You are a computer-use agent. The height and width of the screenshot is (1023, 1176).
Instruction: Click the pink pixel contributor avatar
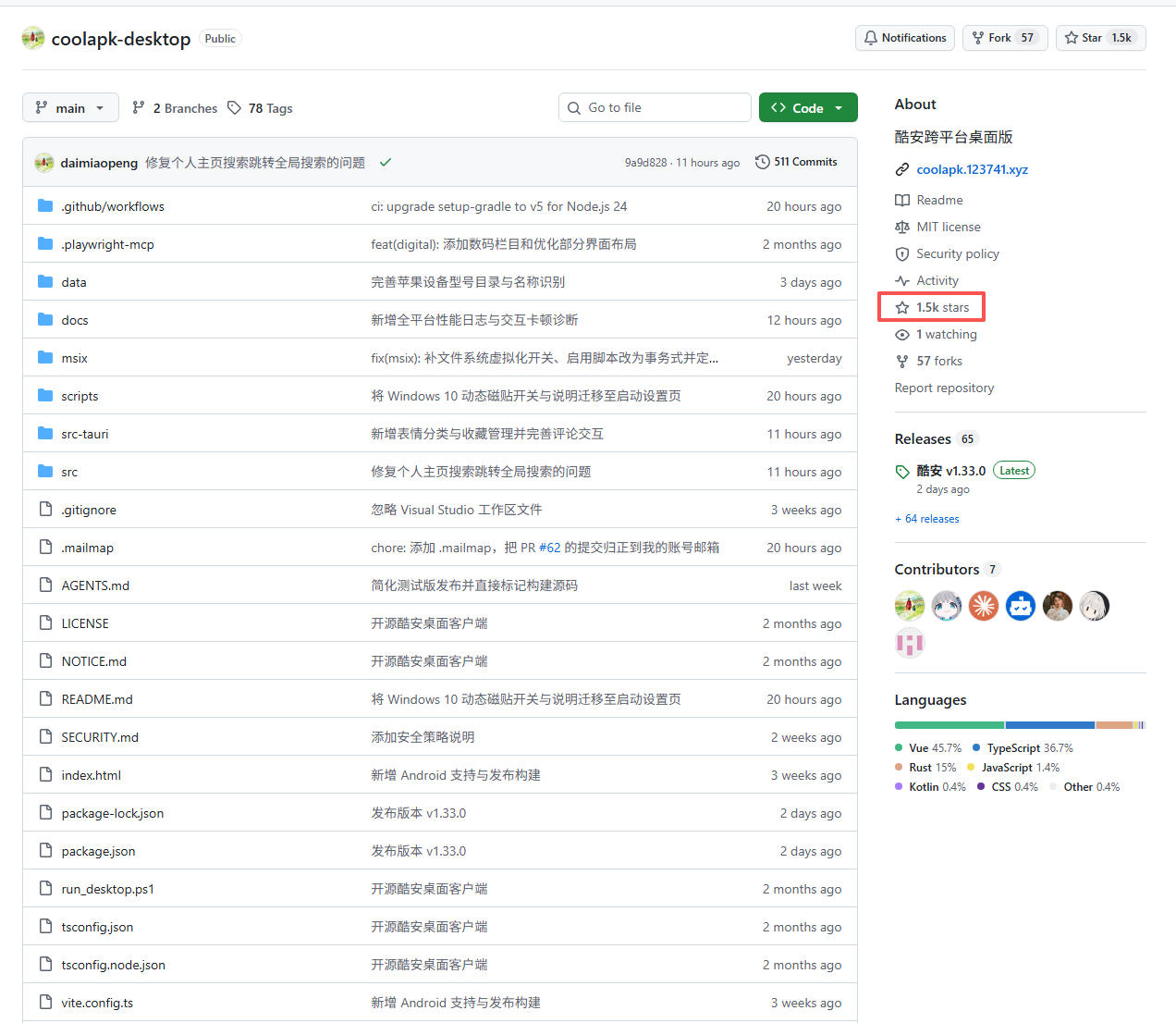click(x=910, y=643)
